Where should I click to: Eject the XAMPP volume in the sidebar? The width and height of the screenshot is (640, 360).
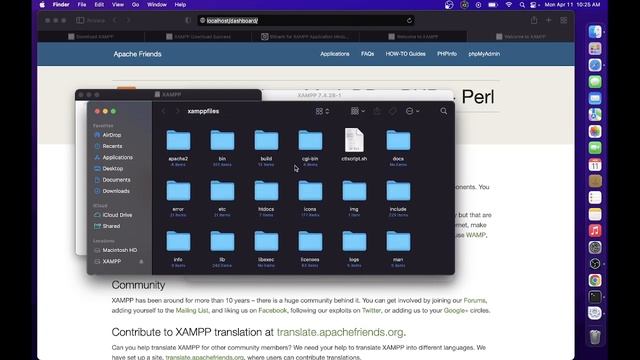pyautogui.click(x=141, y=261)
